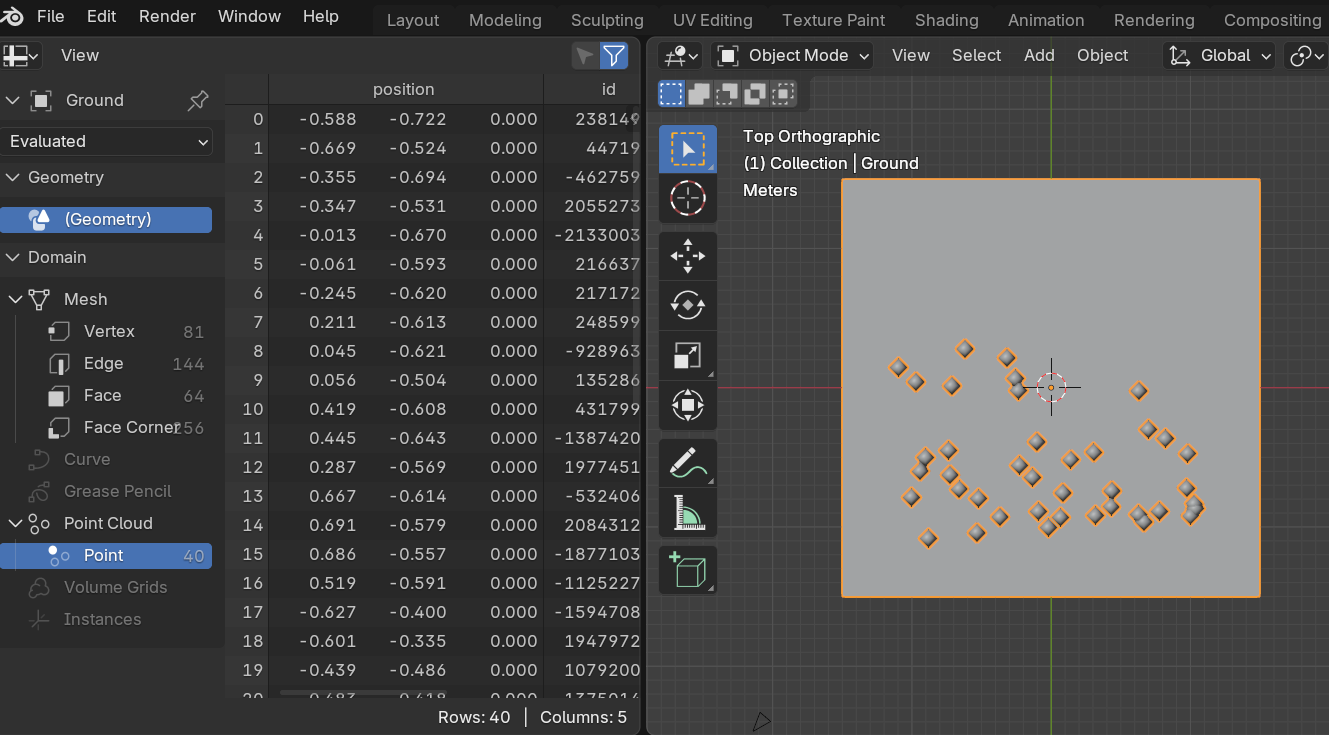Open the viewport Add menu

click(x=1039, y=56)
